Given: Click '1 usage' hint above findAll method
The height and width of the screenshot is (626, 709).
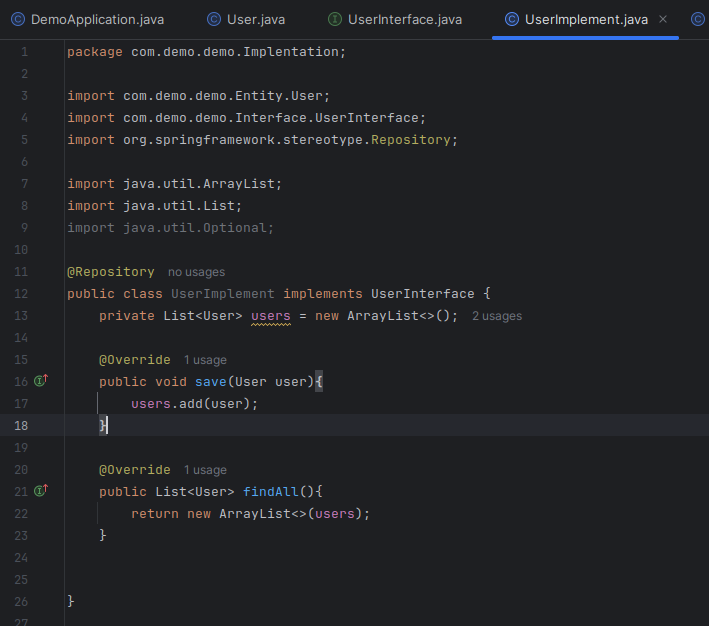Looking at the screenshot, I should pos(205,470).
